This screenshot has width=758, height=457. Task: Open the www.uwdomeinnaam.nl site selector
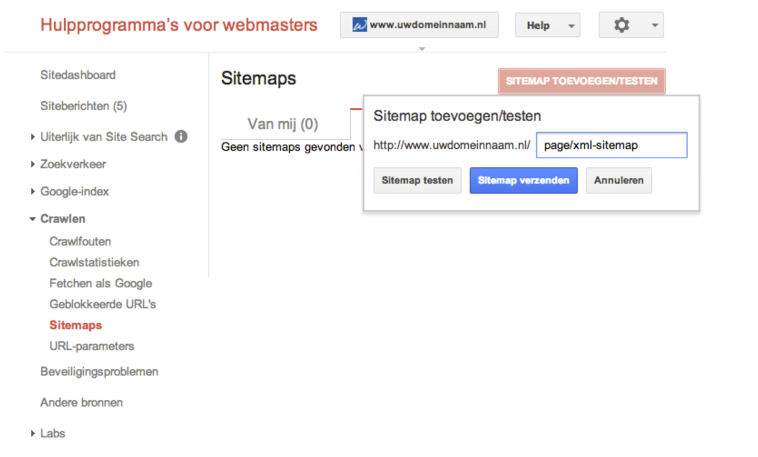coord(419,25)
